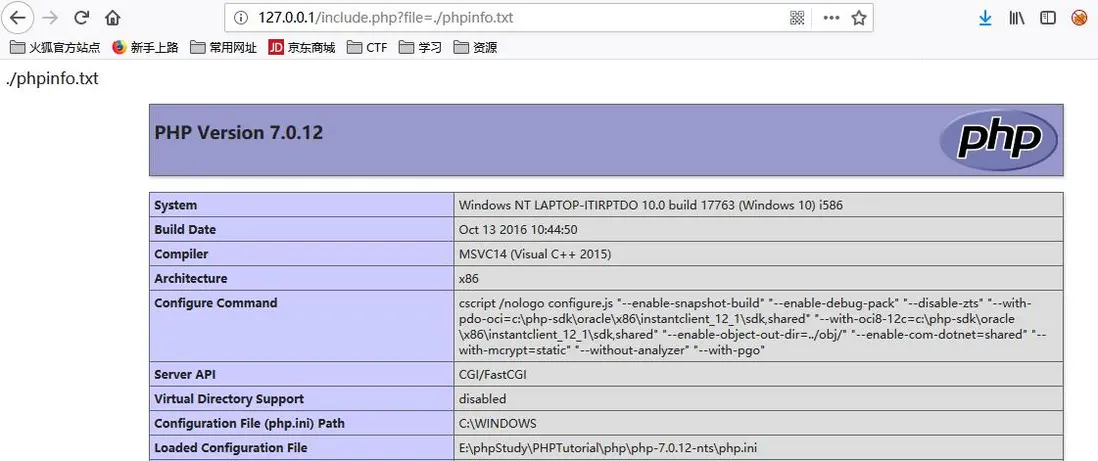Open the QR code icon in the address bar

(x=797, y=18)
